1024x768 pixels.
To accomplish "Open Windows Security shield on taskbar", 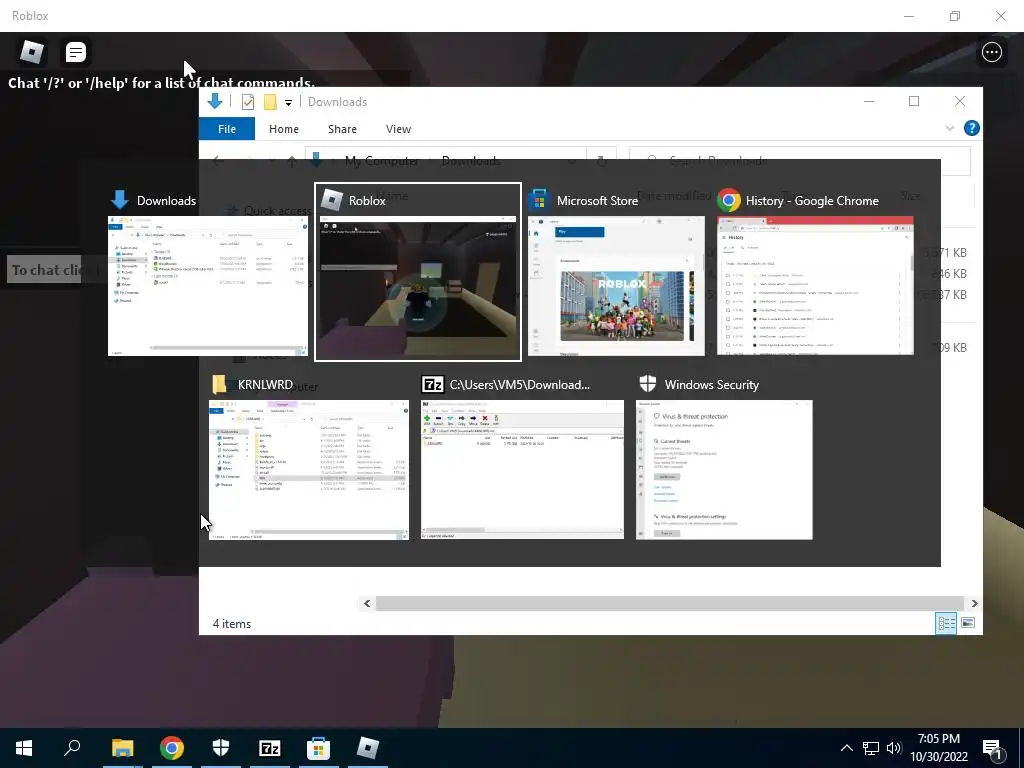I will click(x=221, y=748).
